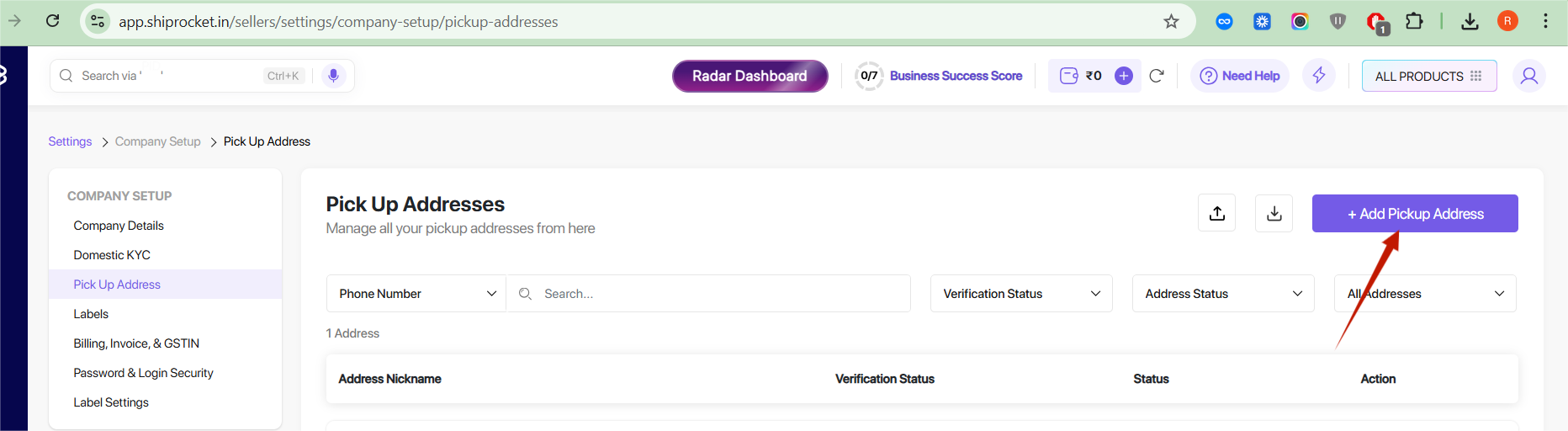Select Company Details in the sidebar
The width and height of the screenshot is (1568, 431).
coord(119,226)
